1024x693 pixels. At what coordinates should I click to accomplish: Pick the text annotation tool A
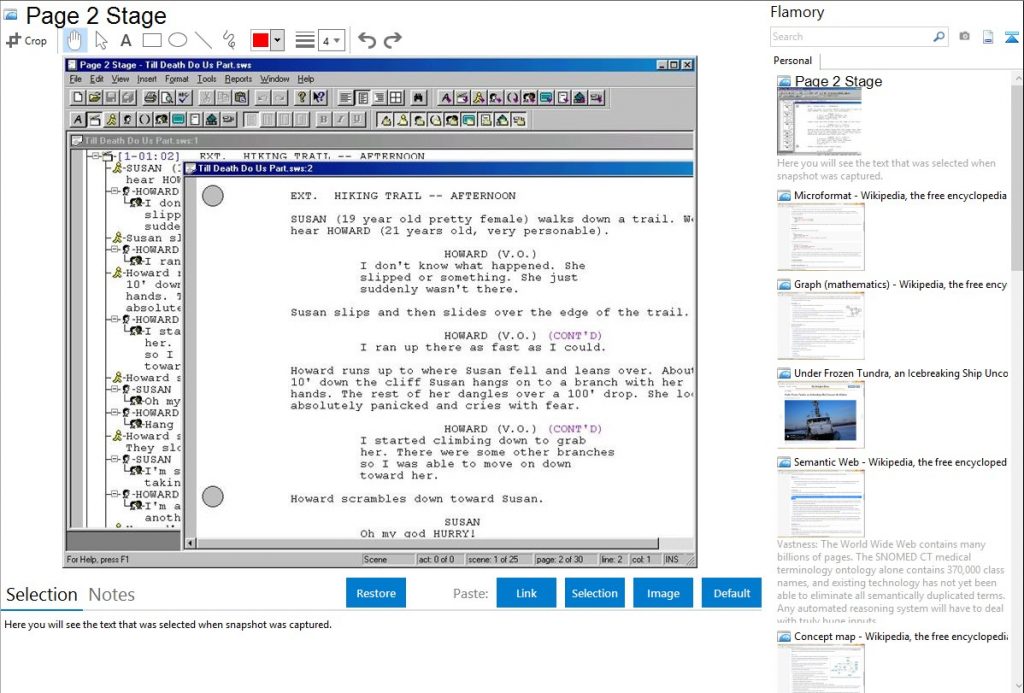pyautogui.click(x=125, y=40)
